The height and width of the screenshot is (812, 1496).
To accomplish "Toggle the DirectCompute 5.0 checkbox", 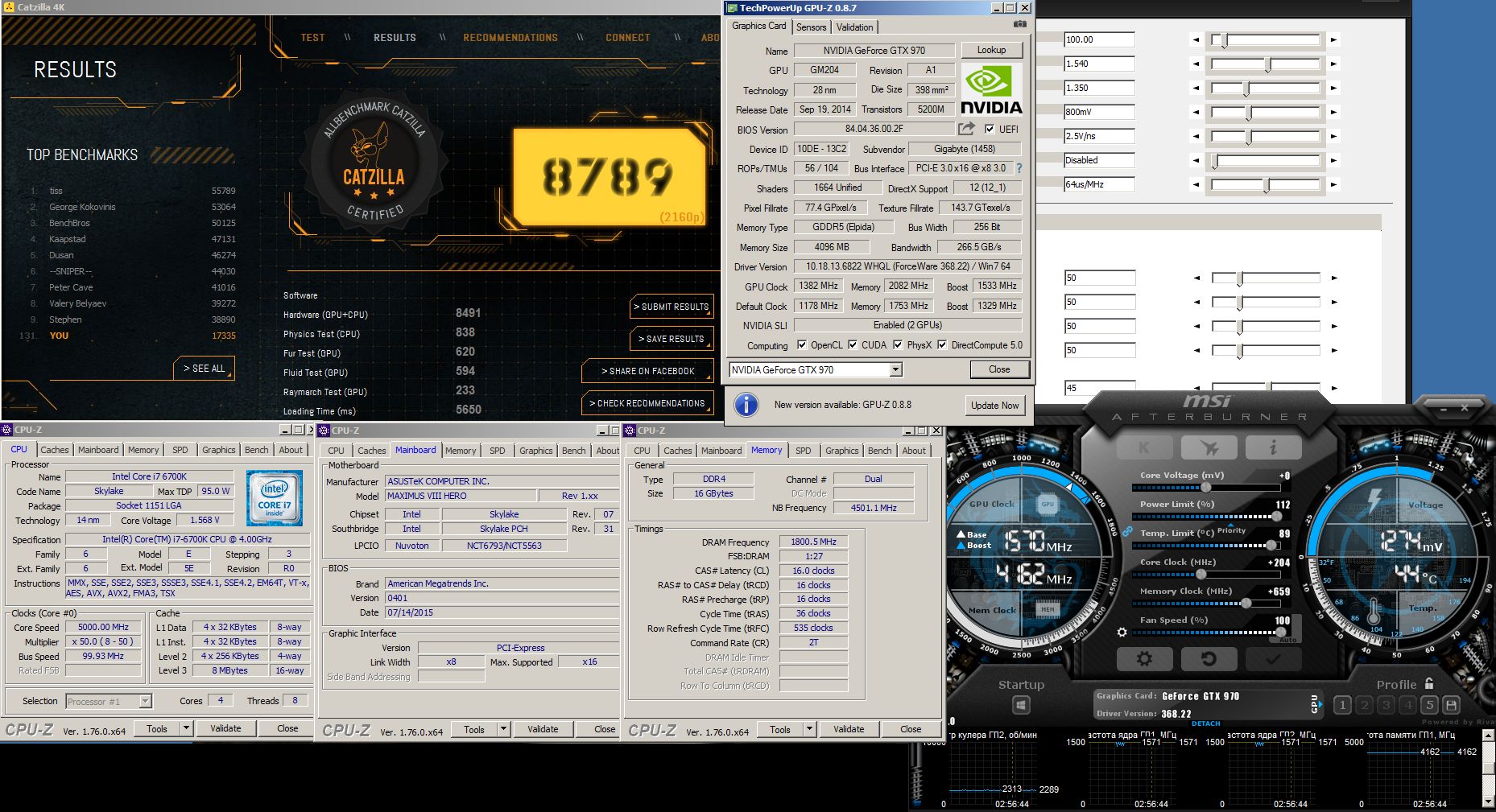I will pyautogui.click(x=942, y=345).
